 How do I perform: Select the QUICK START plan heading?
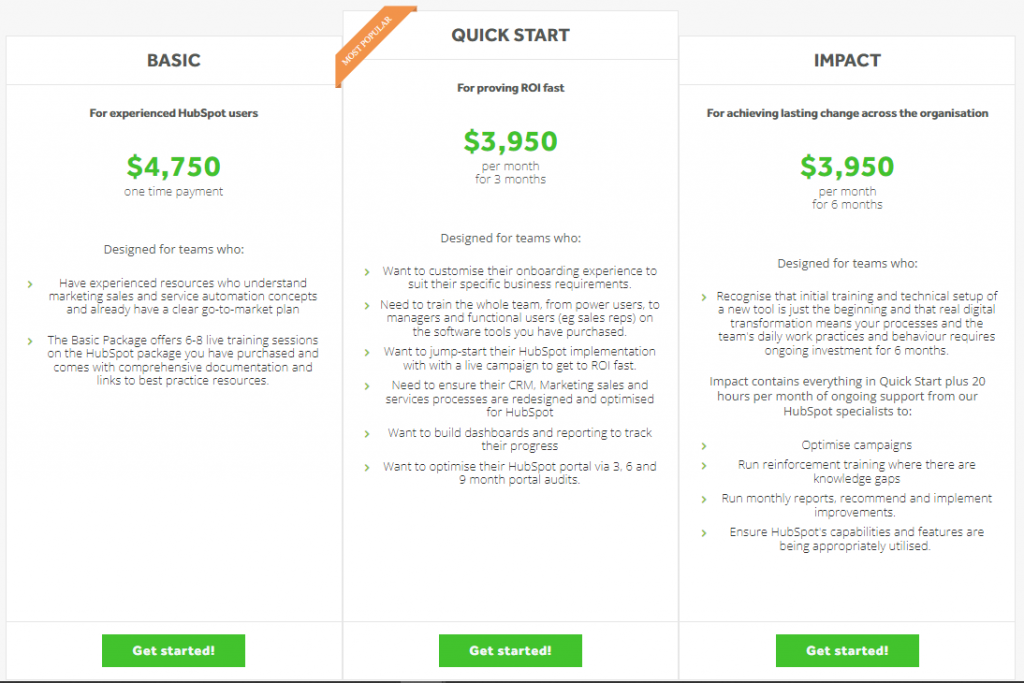click(510, 35)
